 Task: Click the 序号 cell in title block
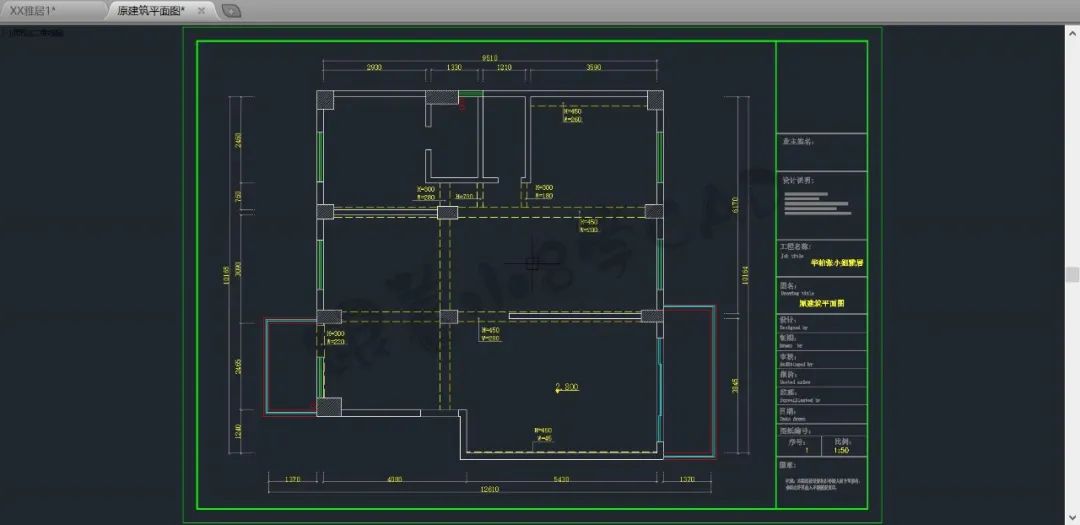click(798, 444)
